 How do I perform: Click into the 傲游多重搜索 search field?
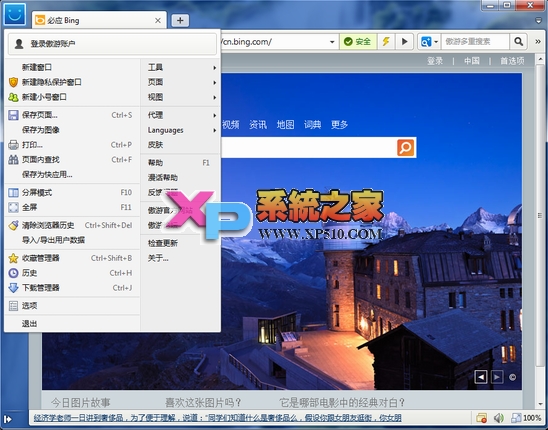[475, 42]
